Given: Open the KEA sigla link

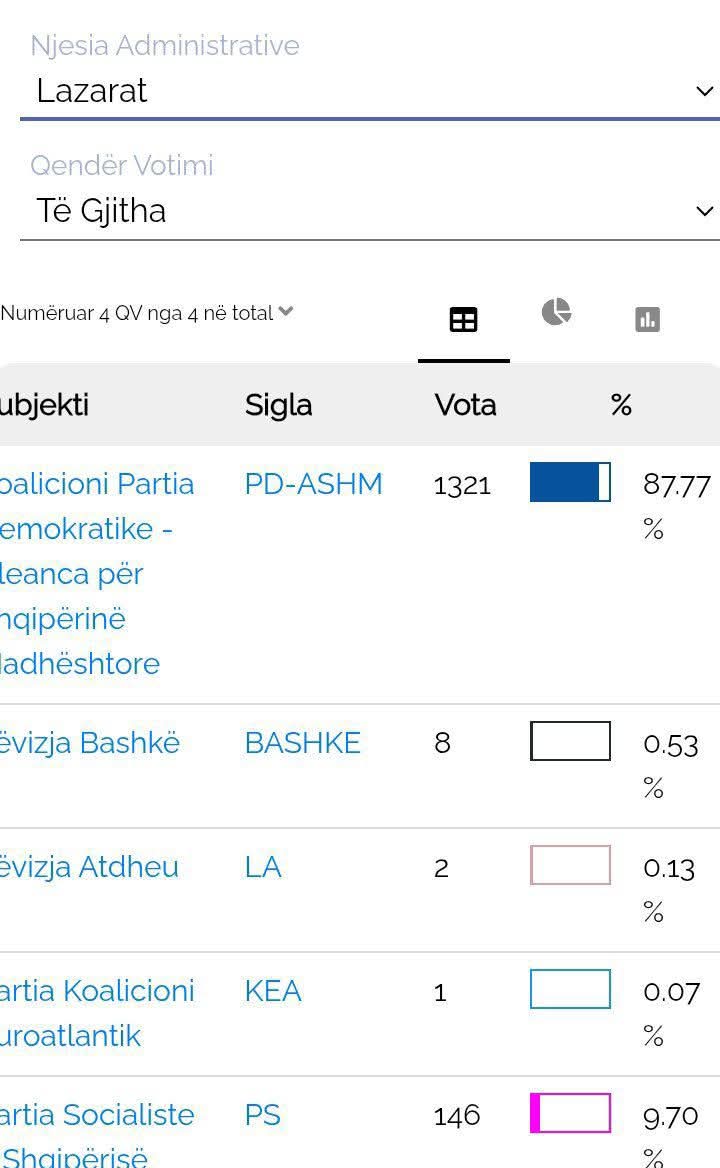Looking at the screenshot, I should pos(273,991).
